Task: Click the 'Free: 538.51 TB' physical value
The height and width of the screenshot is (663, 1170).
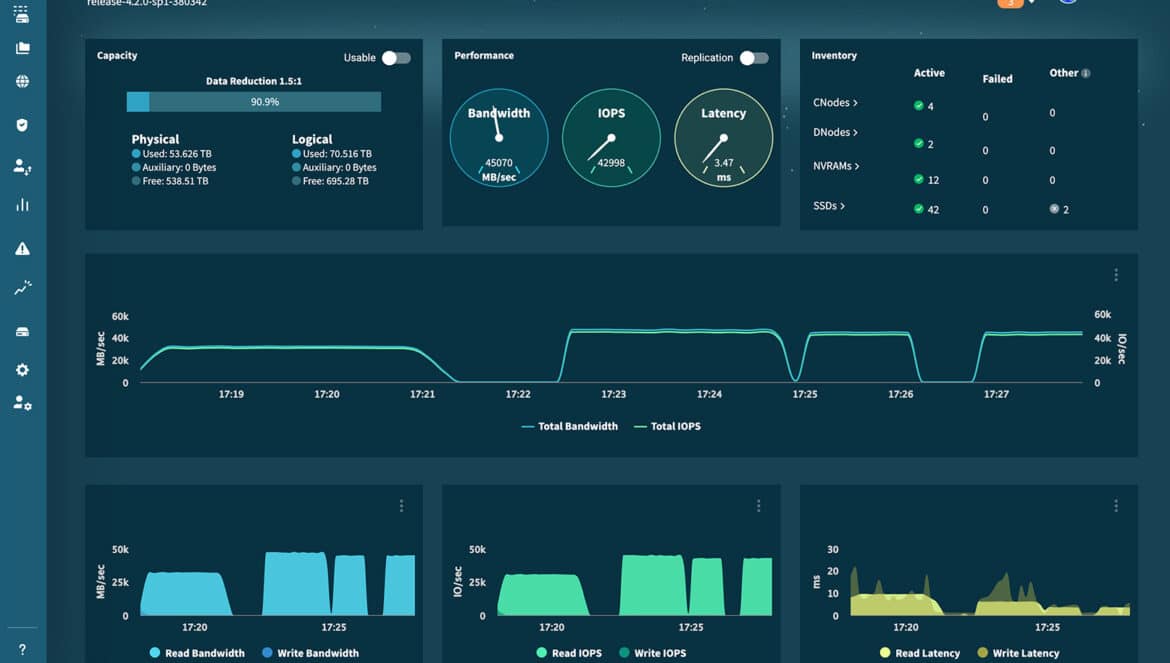Action: (x=175, y=181)
